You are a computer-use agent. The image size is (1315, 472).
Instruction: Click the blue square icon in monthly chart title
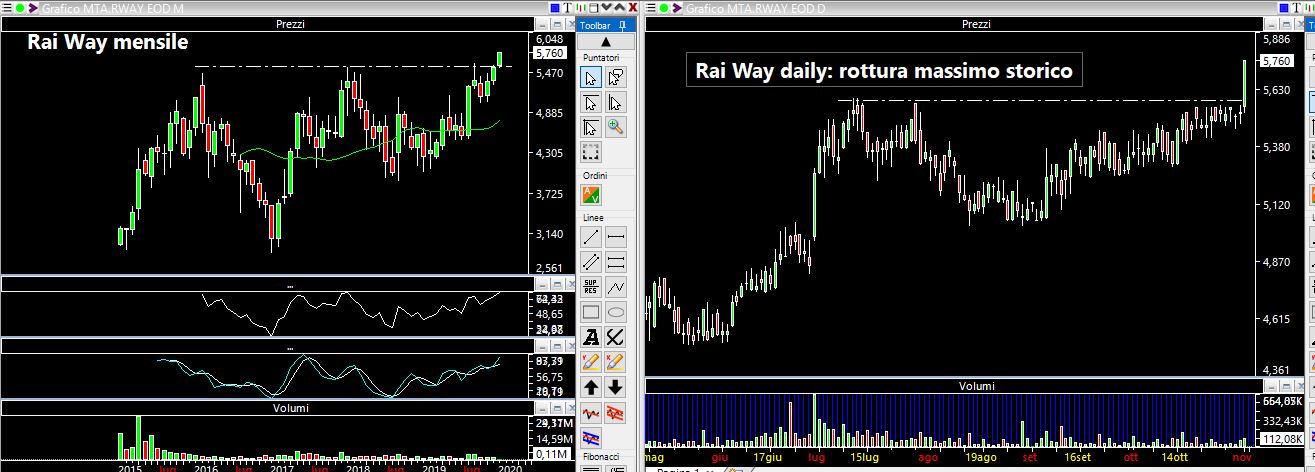(555, 8)
